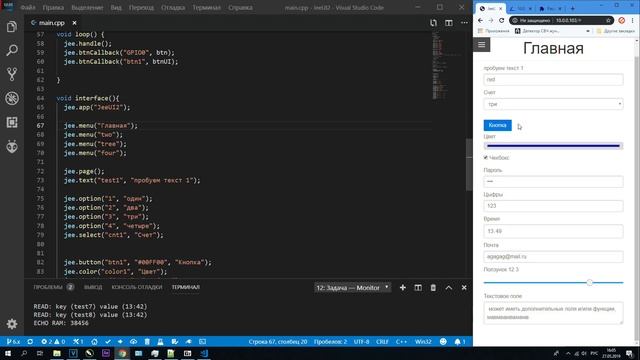Switch to the ВЫВОД panel tab
The height and width of the screenshot is (360, 640).
pyautogui.click(x=93, y=287)
